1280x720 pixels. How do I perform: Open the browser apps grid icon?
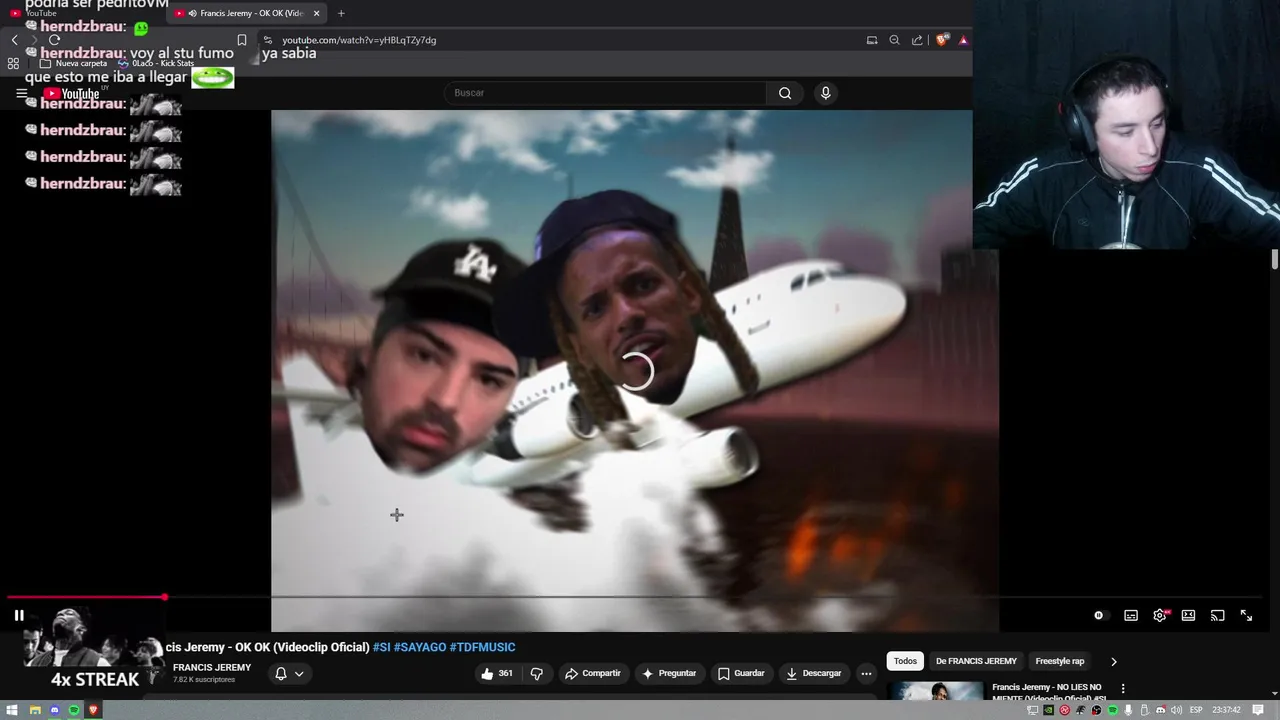13,63
